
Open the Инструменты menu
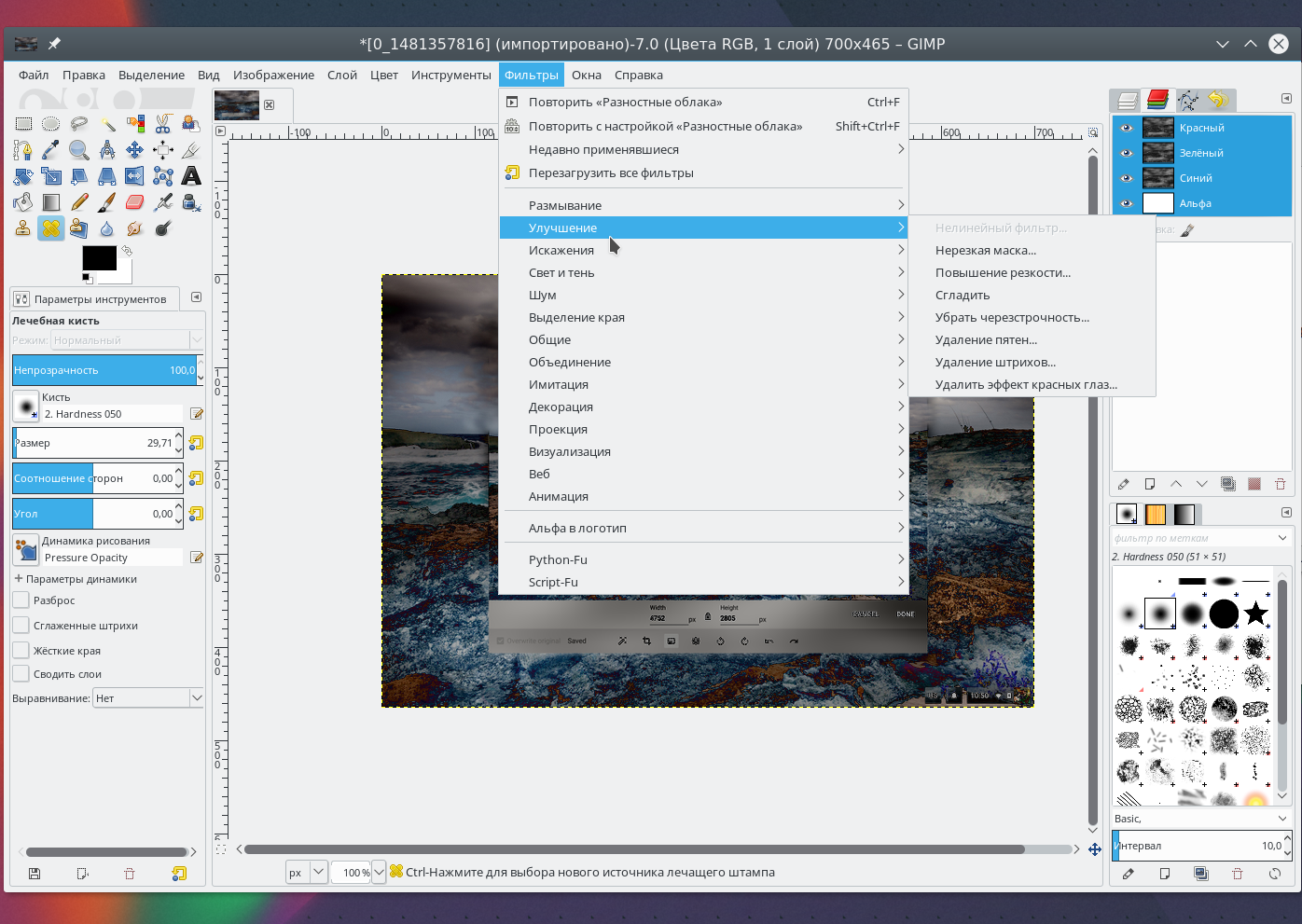[451, 75]
